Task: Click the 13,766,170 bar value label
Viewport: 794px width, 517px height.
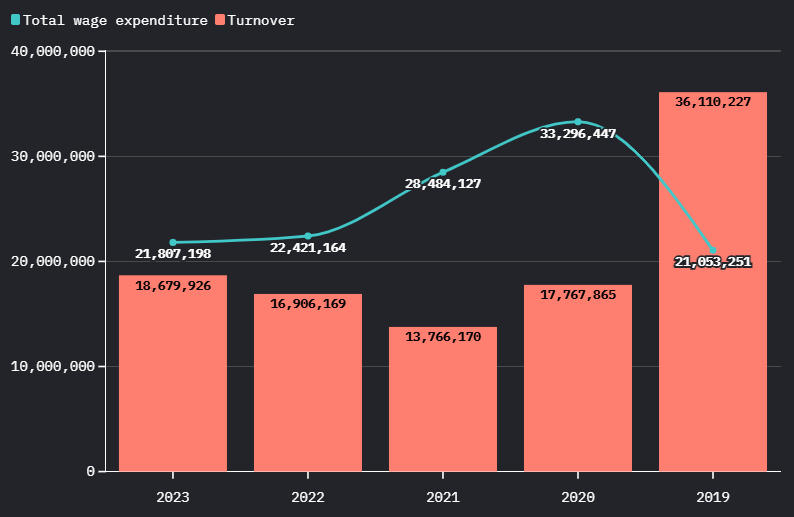Action: tap(443, 337)
